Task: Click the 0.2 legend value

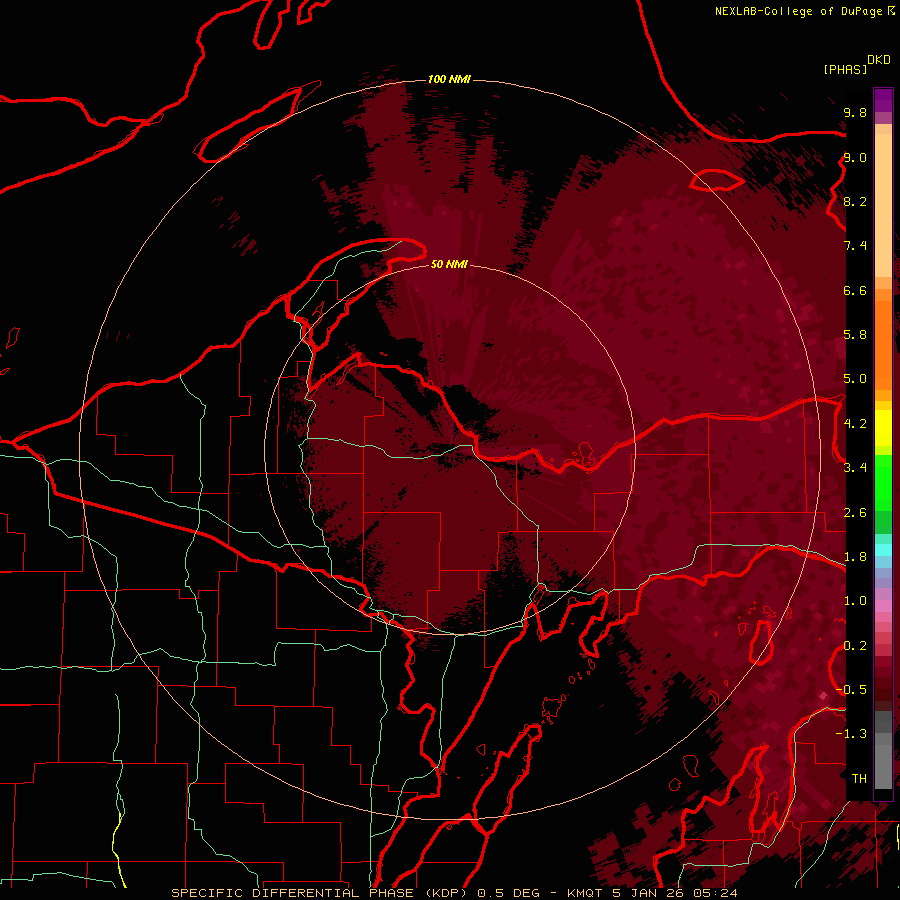Action: pos(855,646)
